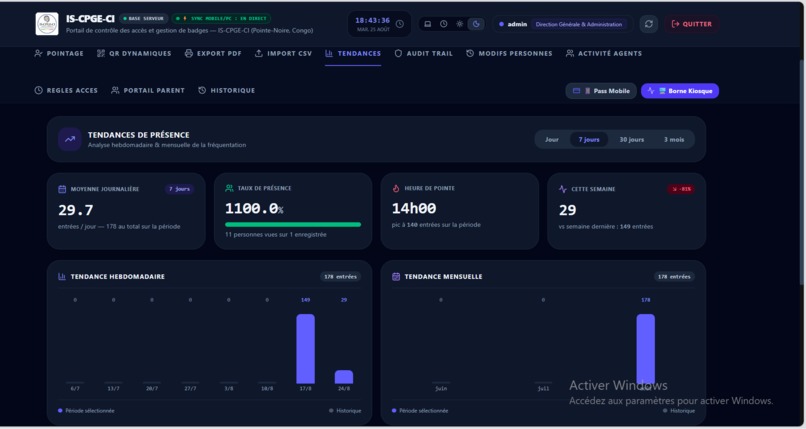Image resolution: width=806 pixels, height=429 pixels.
Task: Click the green presence rate progress bar
Action: (x=293, y=225)
